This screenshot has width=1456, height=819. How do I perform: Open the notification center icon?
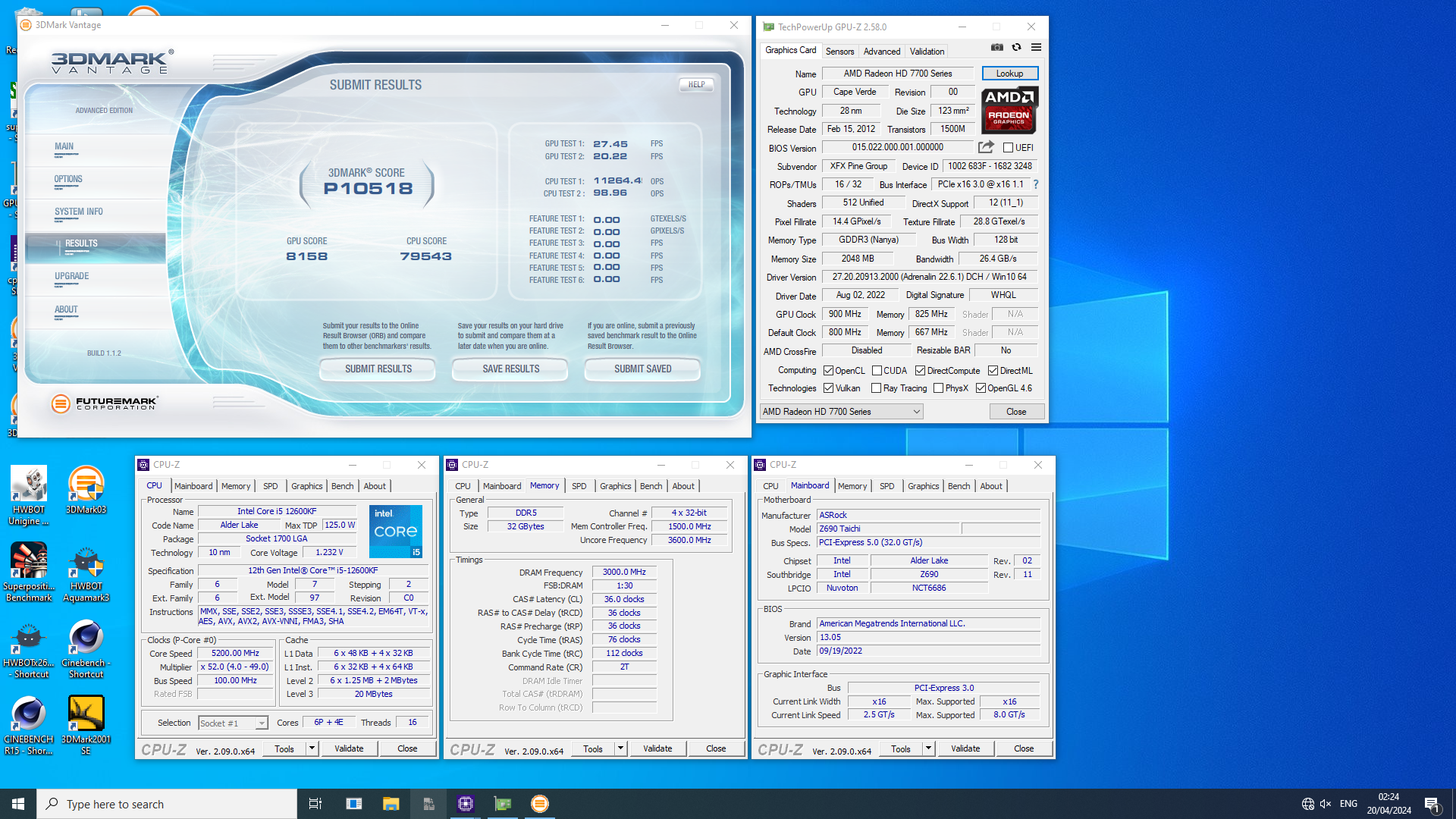[x=1432, y=804]
